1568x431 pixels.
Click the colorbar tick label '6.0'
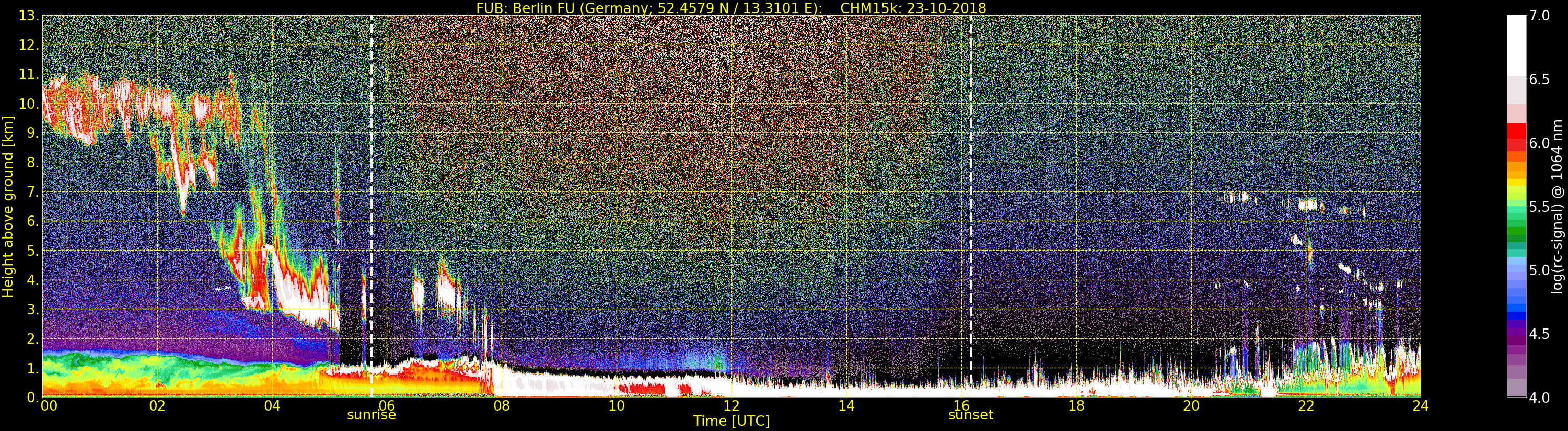[1539, 143]
